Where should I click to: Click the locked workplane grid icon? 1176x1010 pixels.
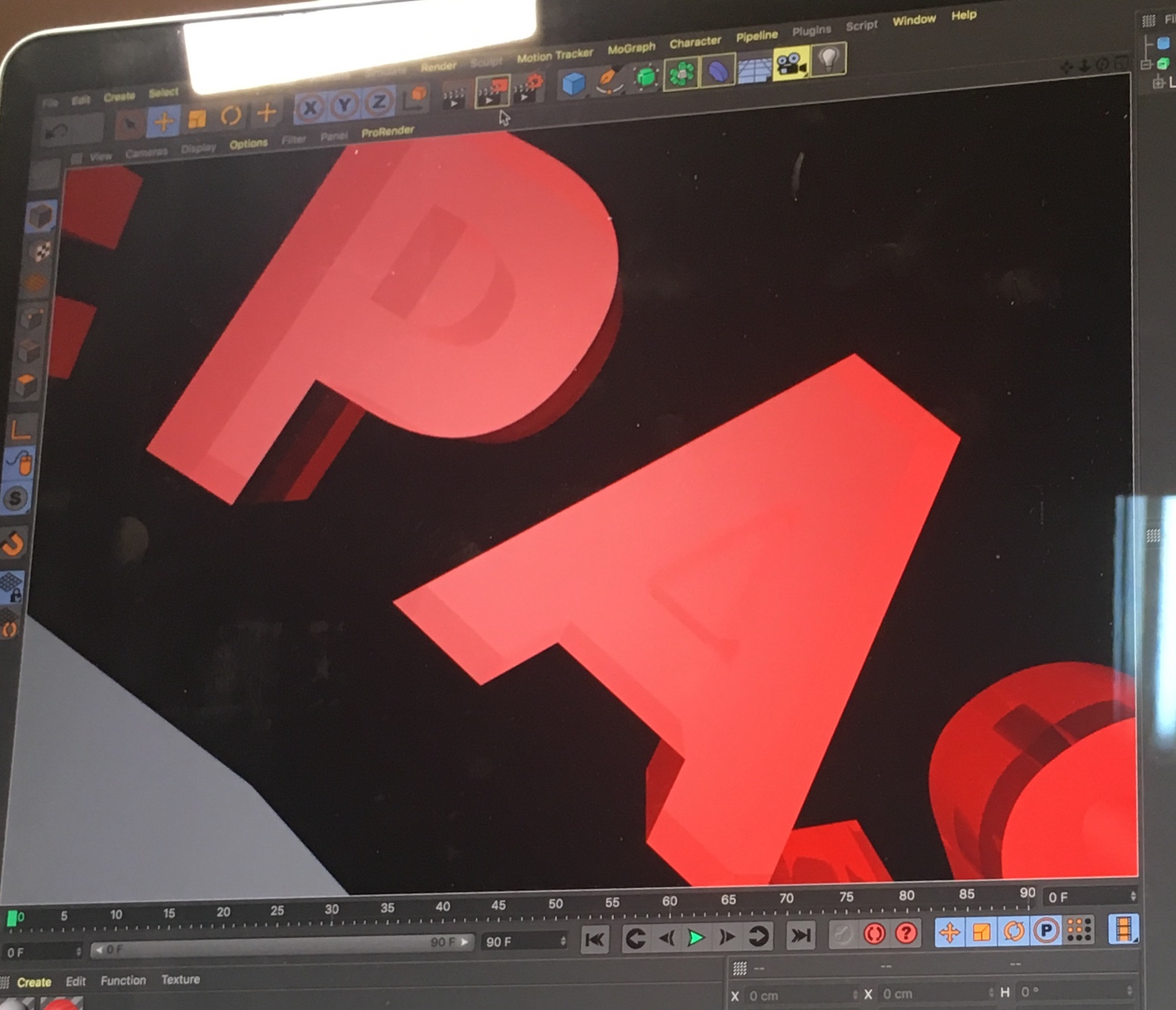point(11,586)
